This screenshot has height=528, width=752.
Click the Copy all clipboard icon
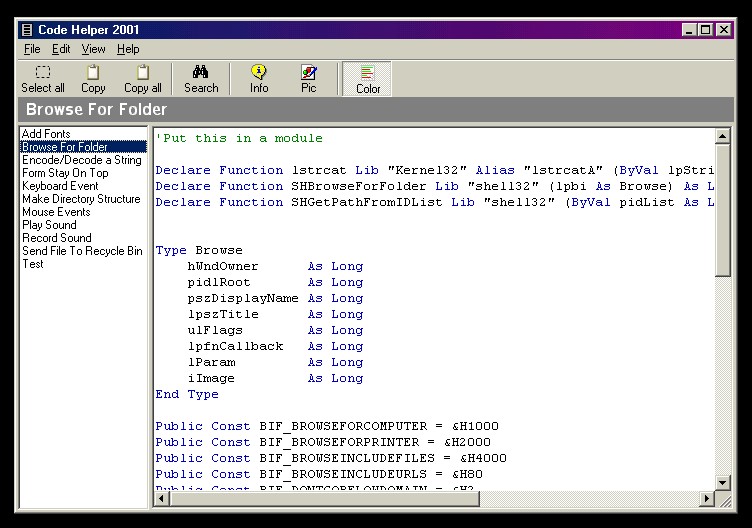tap(143, 72)
